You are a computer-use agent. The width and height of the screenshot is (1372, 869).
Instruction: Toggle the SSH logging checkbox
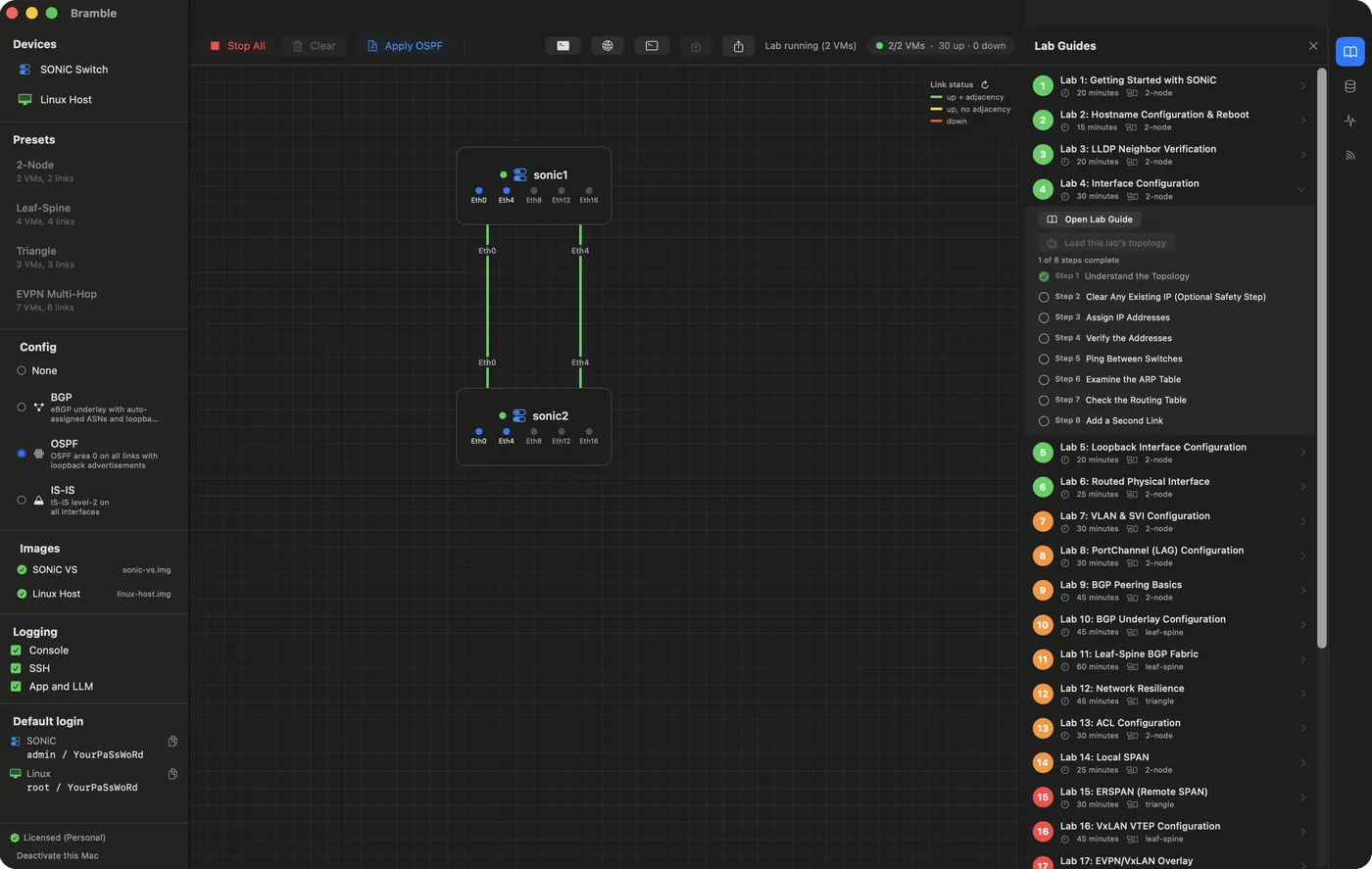[16, 668]
